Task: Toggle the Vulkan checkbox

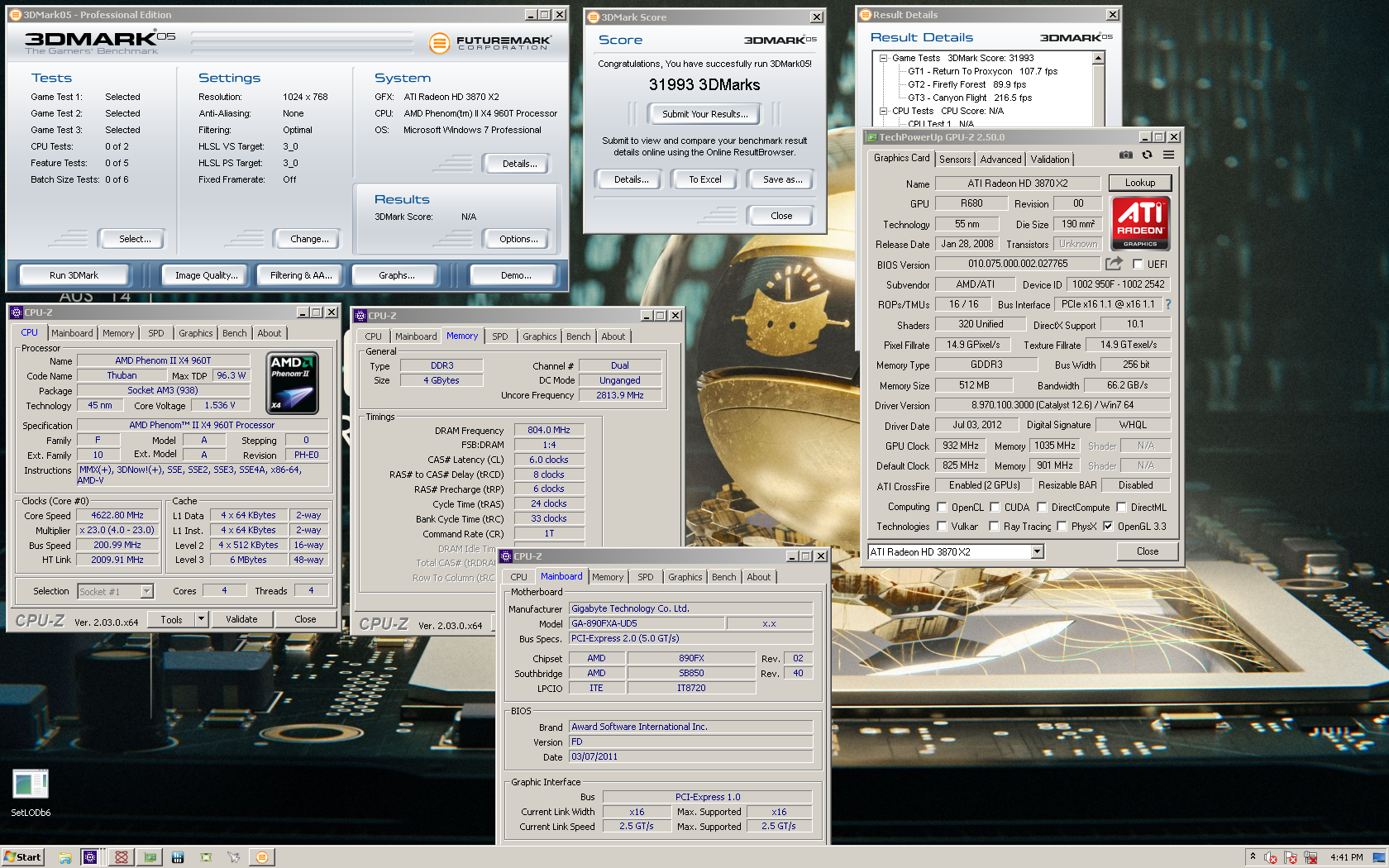Action: pyautogui.click(x=942, y=526)
